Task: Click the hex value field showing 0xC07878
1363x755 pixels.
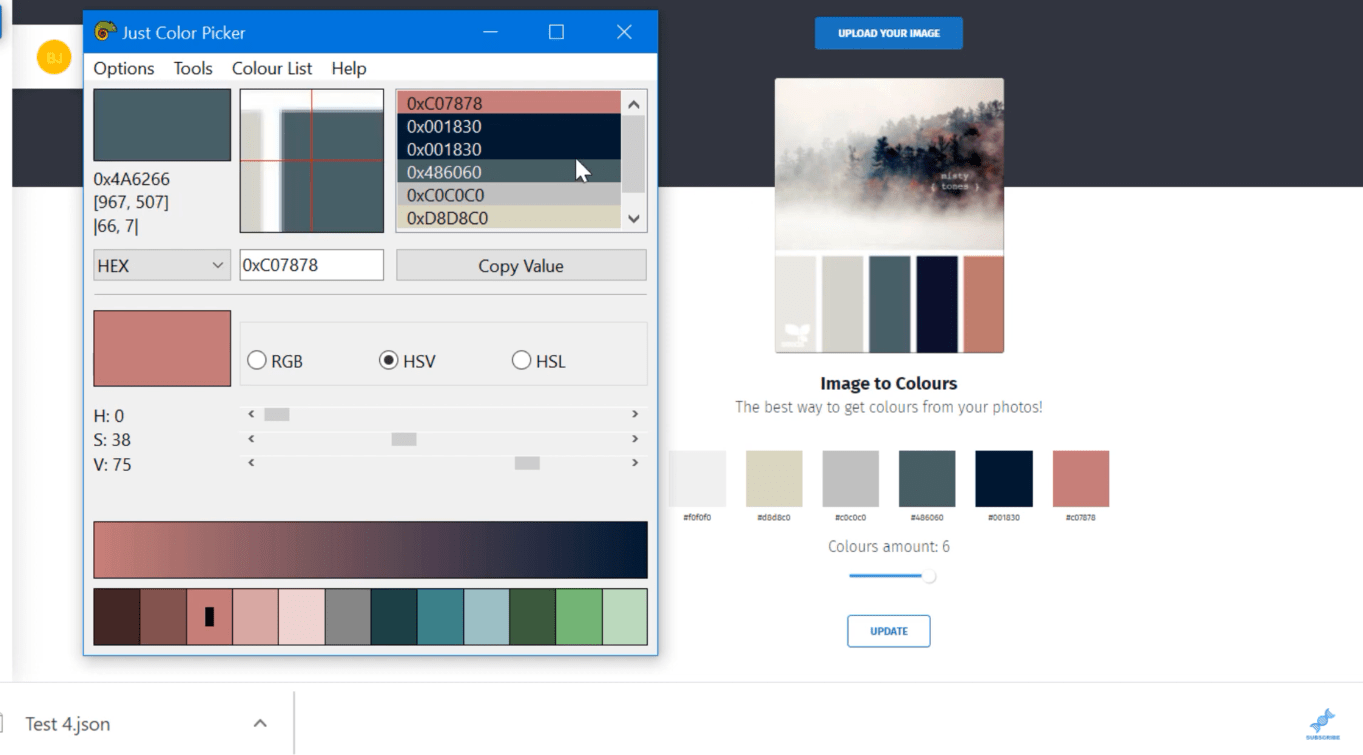Action: tap(311, 265)
